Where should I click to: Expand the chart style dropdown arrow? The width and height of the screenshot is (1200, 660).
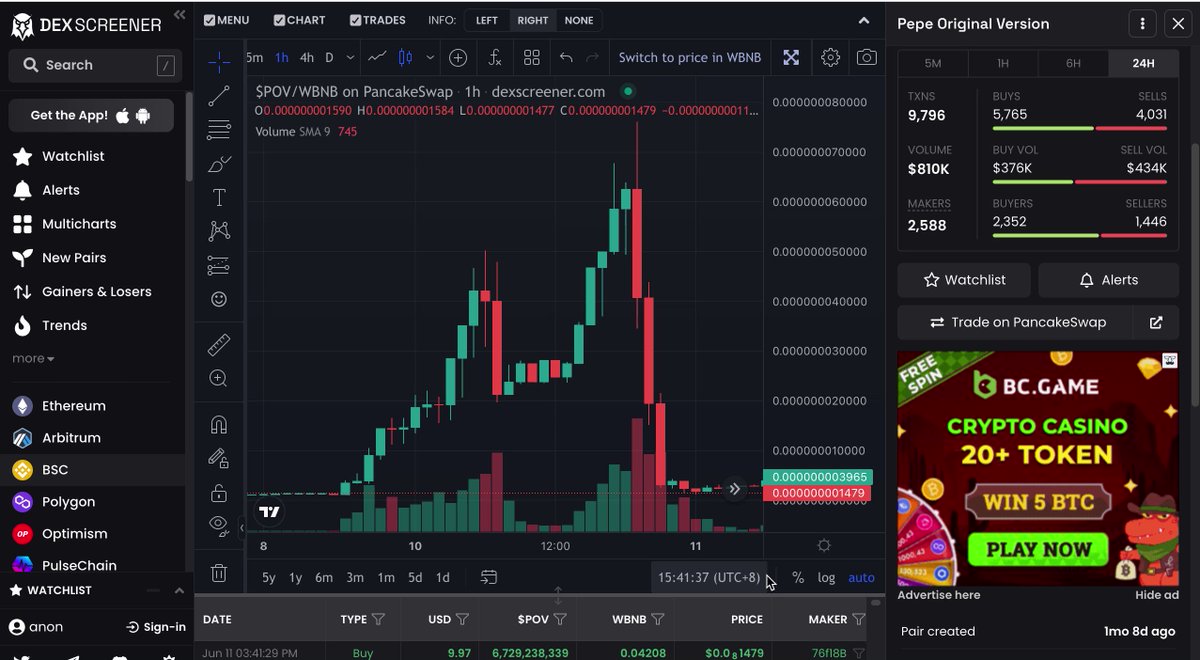(x=430, y=58)
